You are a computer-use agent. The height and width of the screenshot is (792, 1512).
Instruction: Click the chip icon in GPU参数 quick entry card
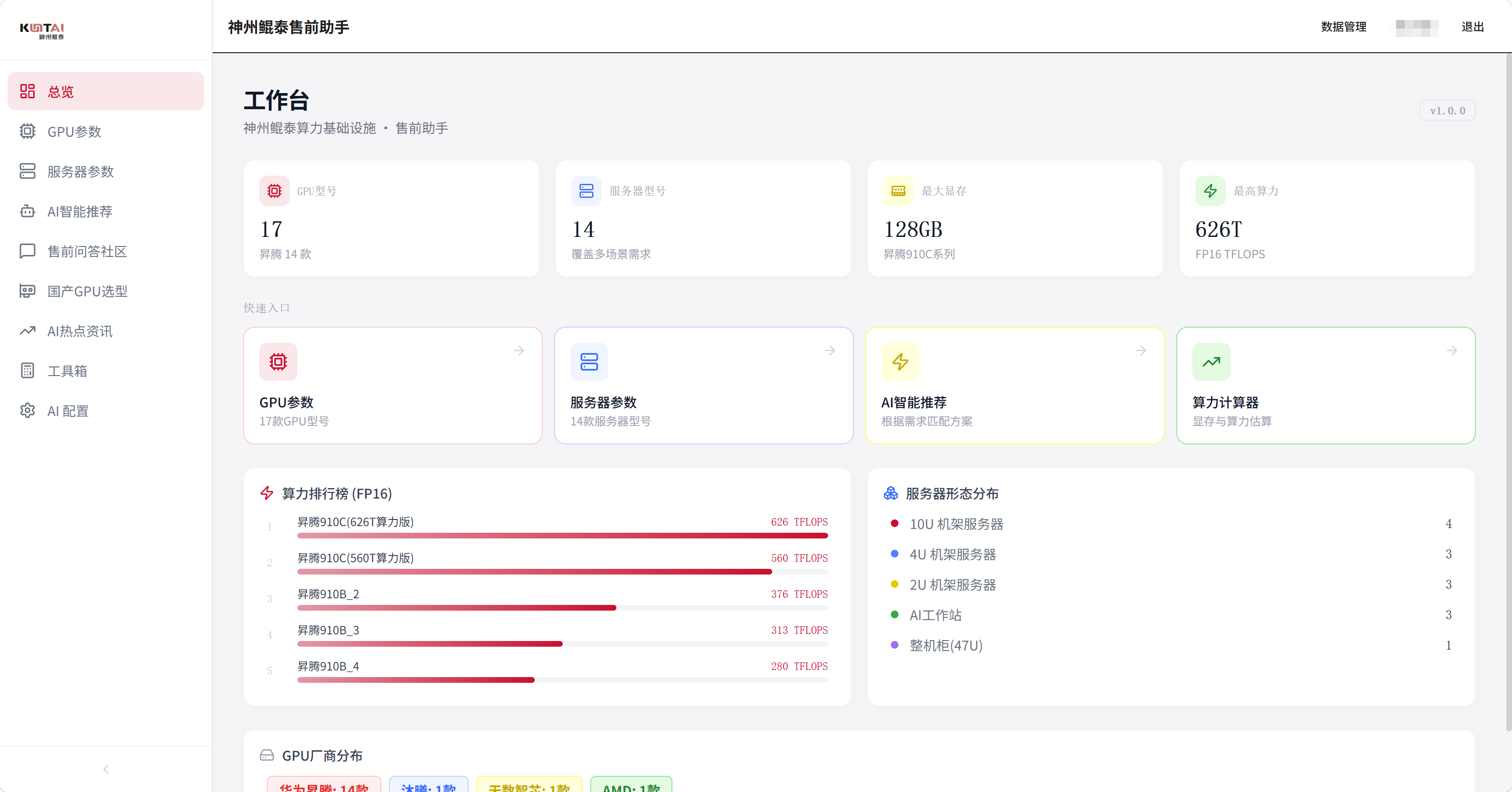click(x=278, y=362)
